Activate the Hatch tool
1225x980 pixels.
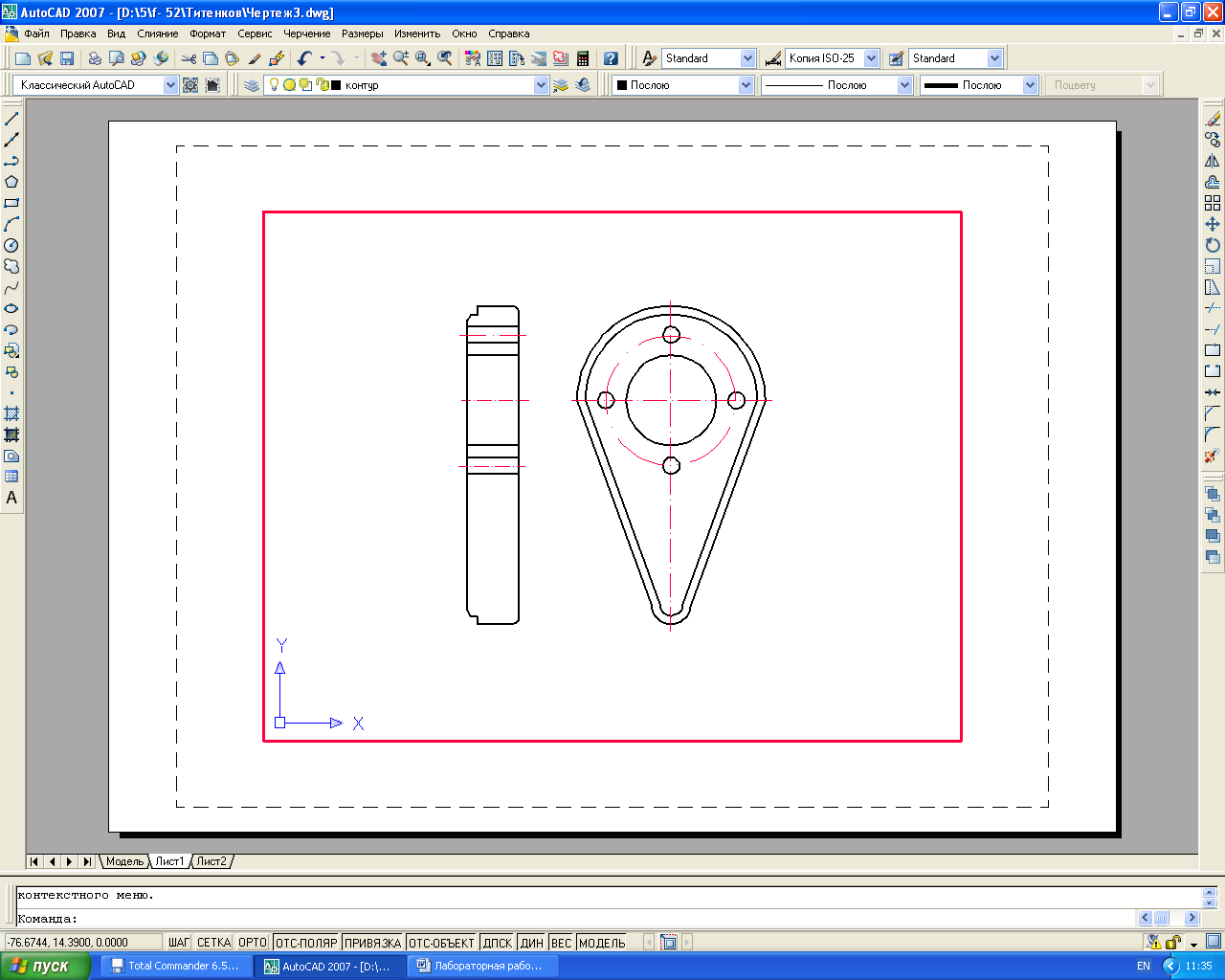11,413
